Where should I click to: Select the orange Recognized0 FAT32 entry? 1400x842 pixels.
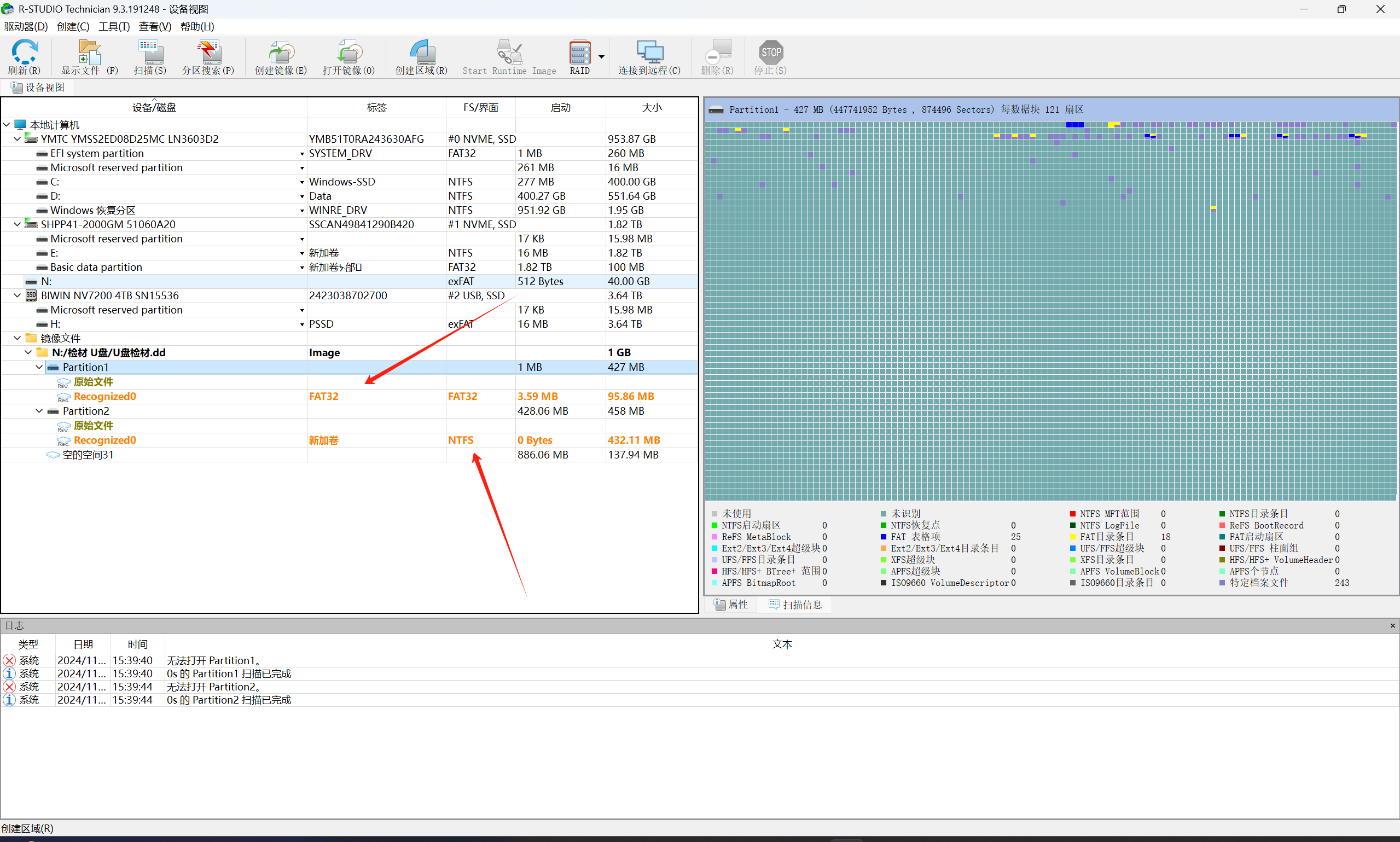tap(104, 397)
